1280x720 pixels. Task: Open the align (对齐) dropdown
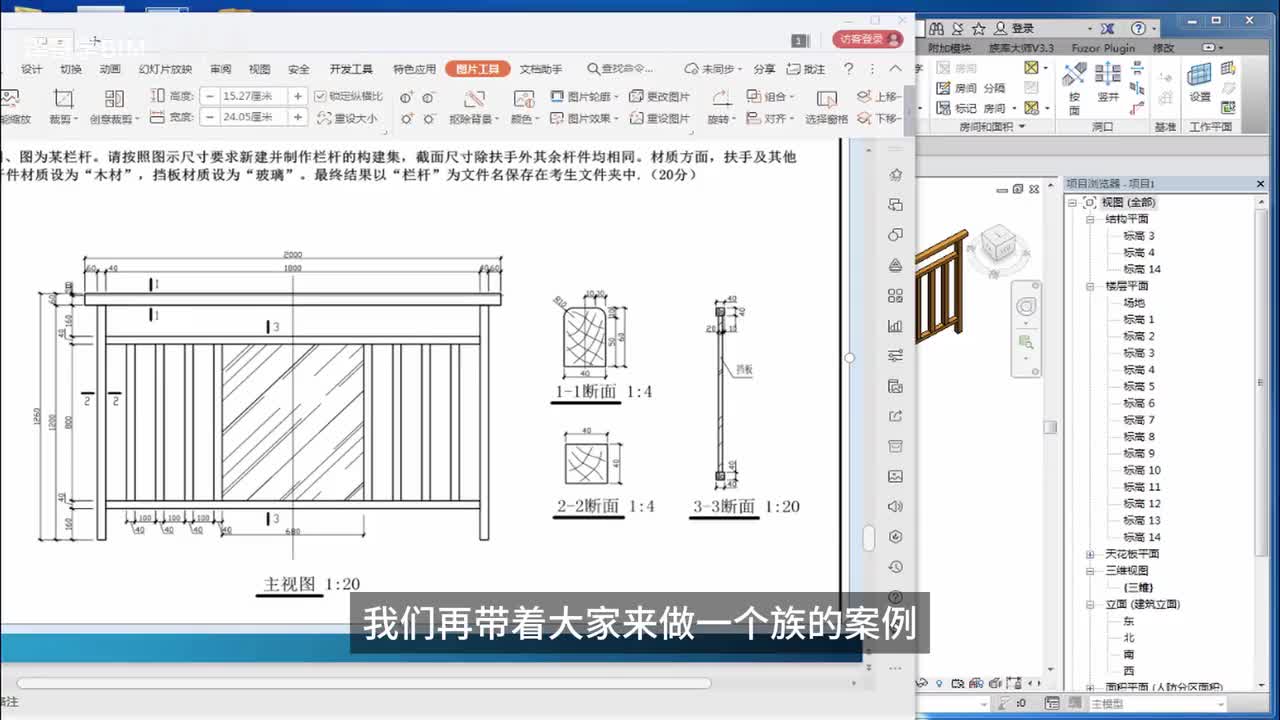[771, 118]
